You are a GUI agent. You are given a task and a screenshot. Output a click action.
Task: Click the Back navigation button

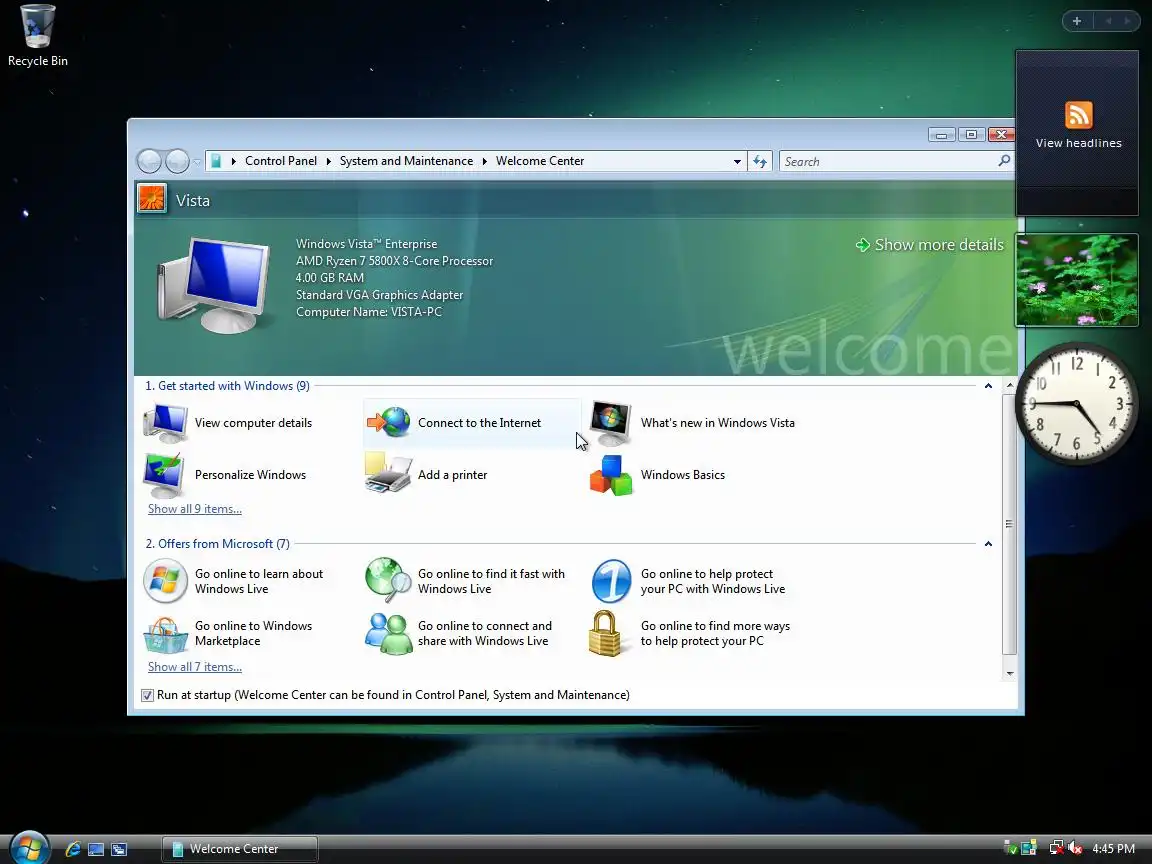point(150,161)
